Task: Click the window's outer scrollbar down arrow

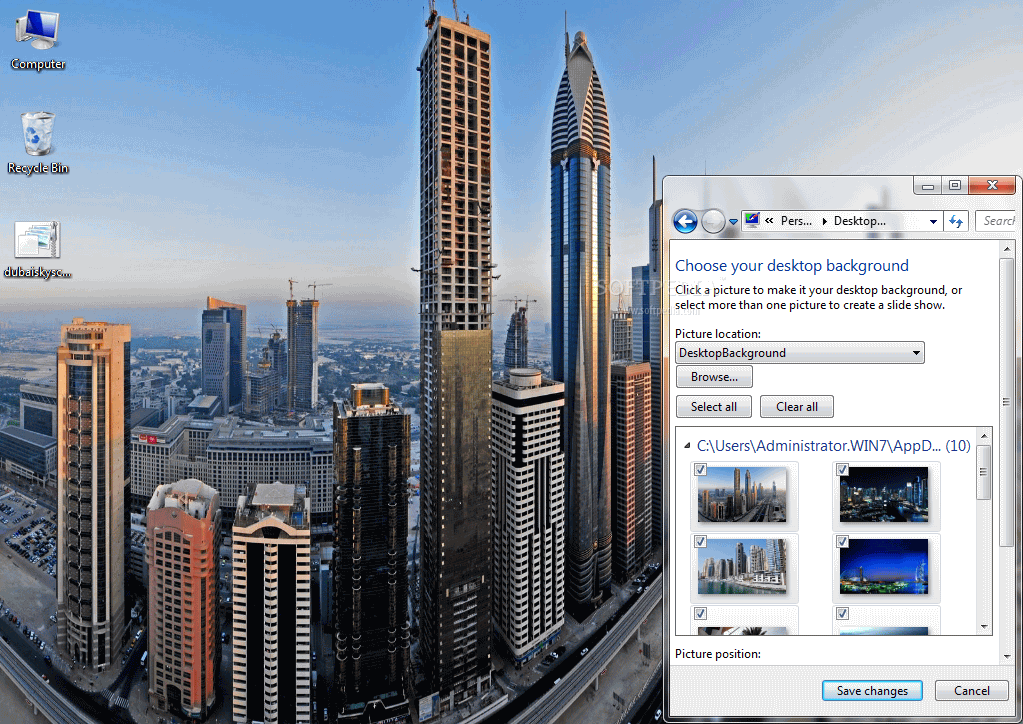Action: (x=1007, y=657)
